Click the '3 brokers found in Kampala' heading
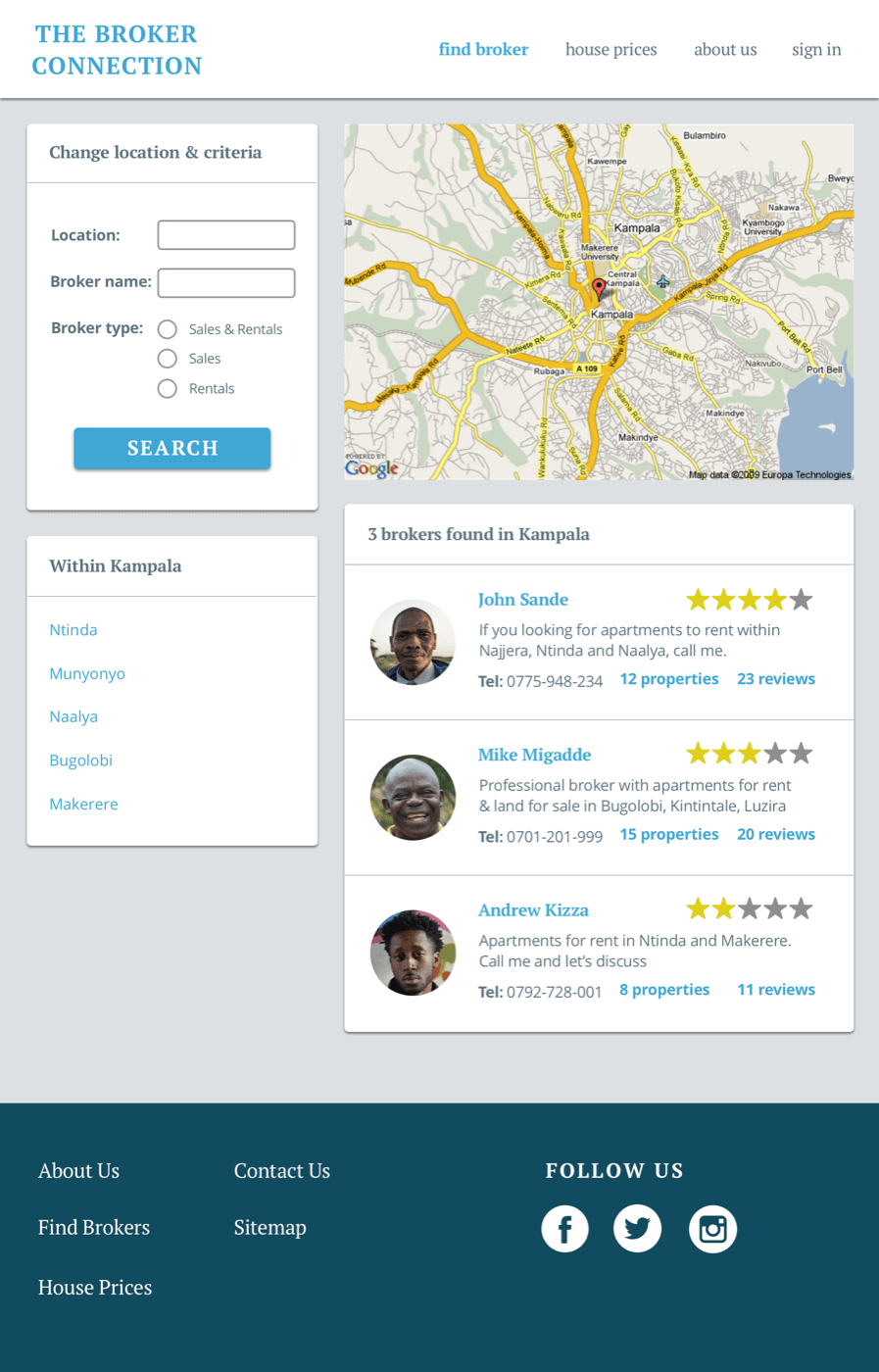Screen dimensions: 879x1372 click(478, 534)
